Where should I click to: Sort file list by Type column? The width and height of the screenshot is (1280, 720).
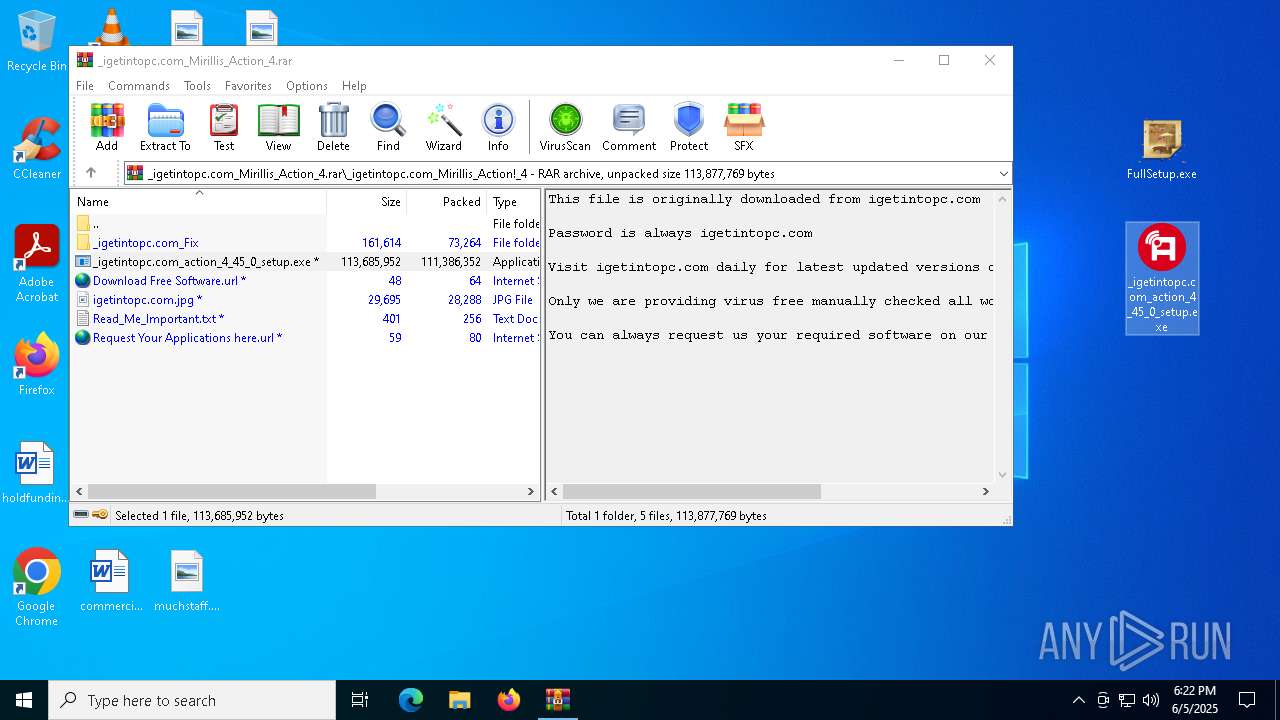(514, 202)
